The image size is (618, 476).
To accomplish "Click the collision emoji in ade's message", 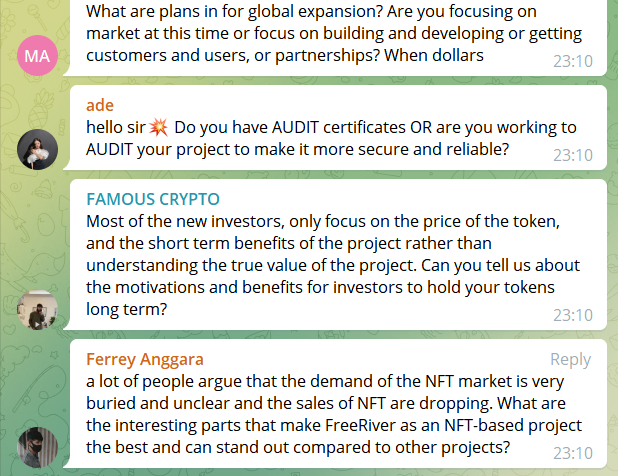I will click(158, 127).
